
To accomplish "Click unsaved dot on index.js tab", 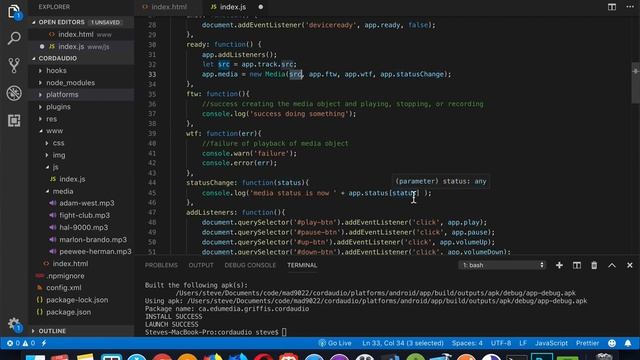I will 260,7.
